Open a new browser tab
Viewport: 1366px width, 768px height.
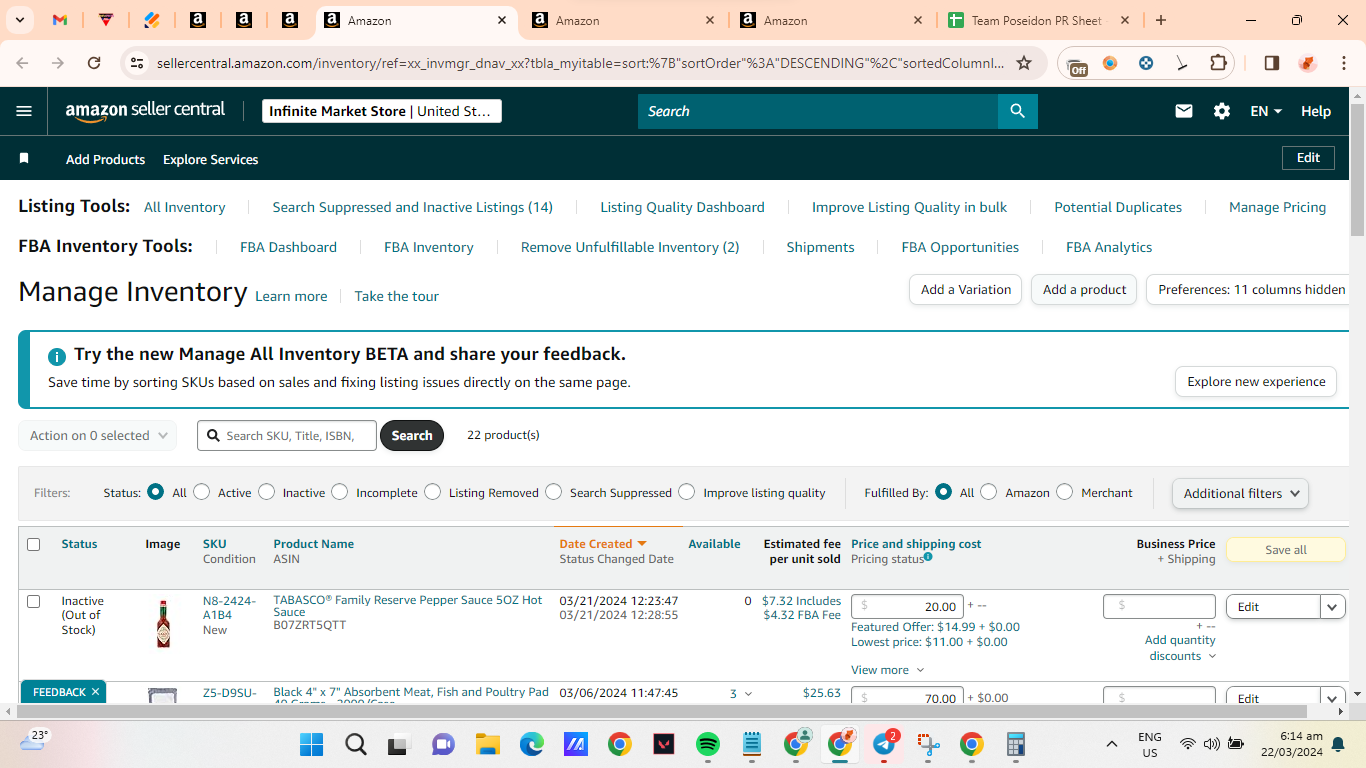coord(1161,20)
